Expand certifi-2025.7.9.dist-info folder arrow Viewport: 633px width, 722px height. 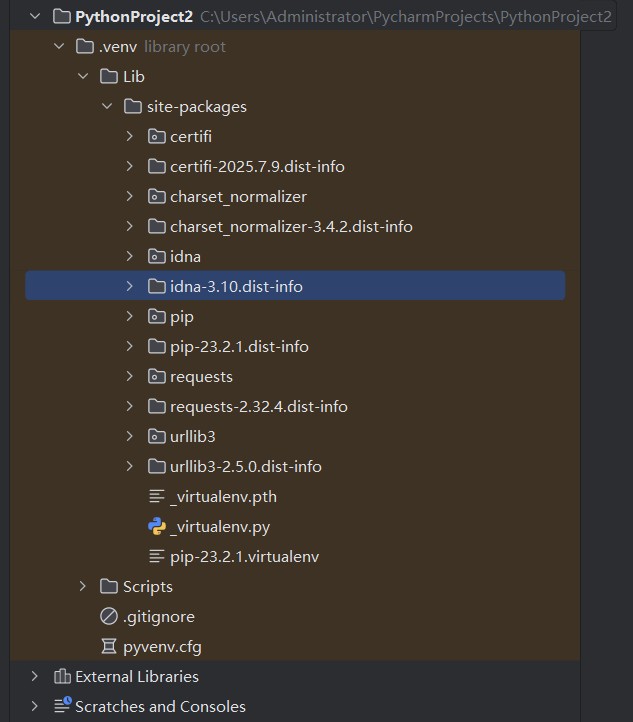(130, 166)
